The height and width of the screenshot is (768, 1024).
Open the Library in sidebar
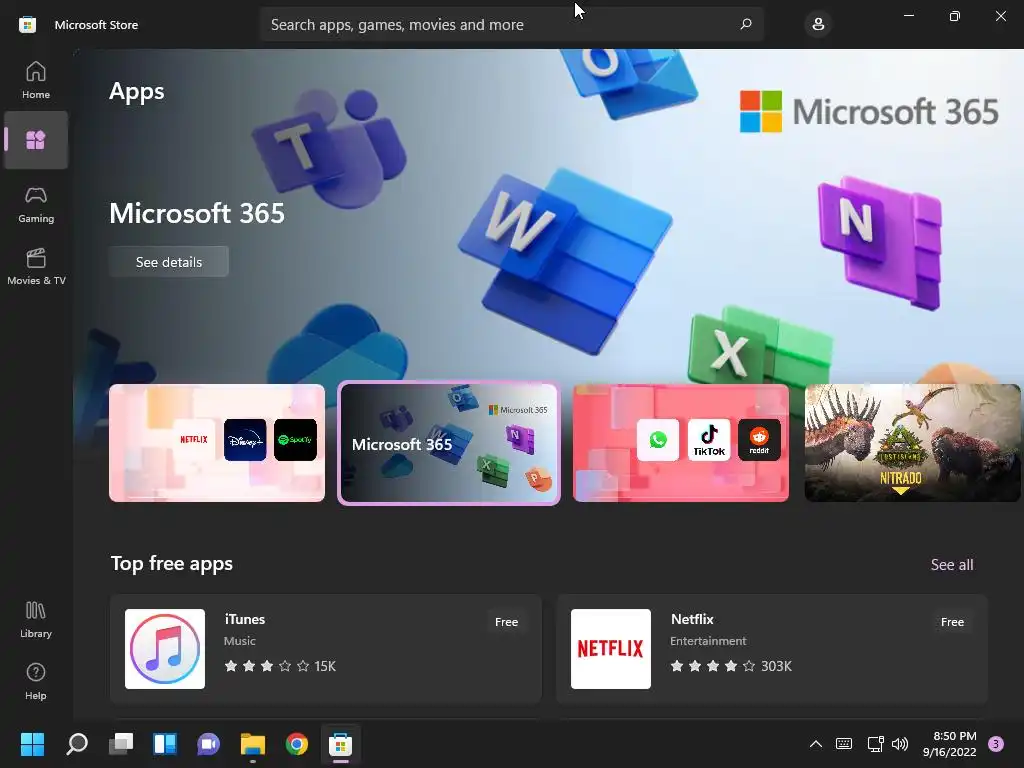36,620
